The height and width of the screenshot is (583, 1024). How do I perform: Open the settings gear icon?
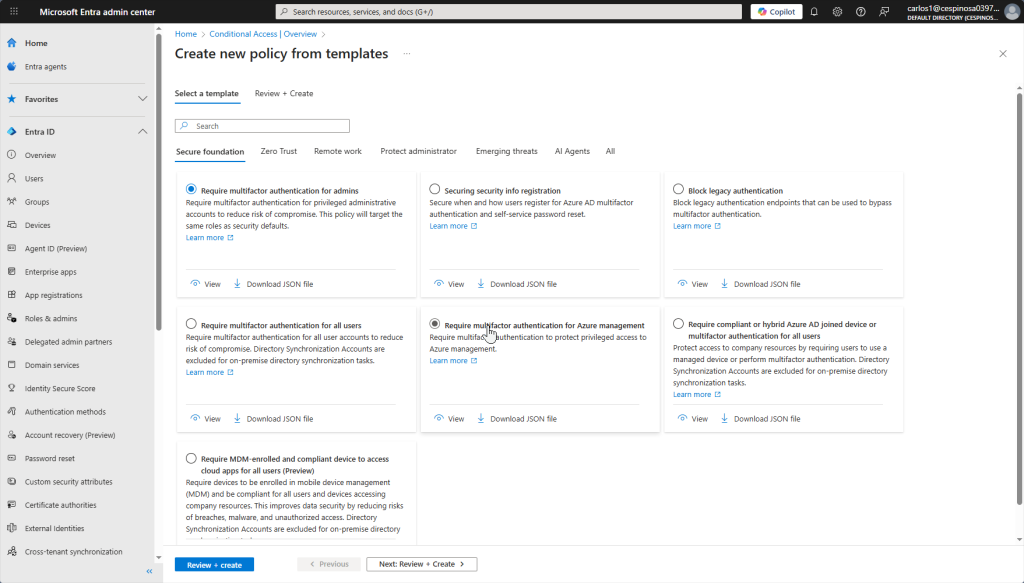(837, 11)
